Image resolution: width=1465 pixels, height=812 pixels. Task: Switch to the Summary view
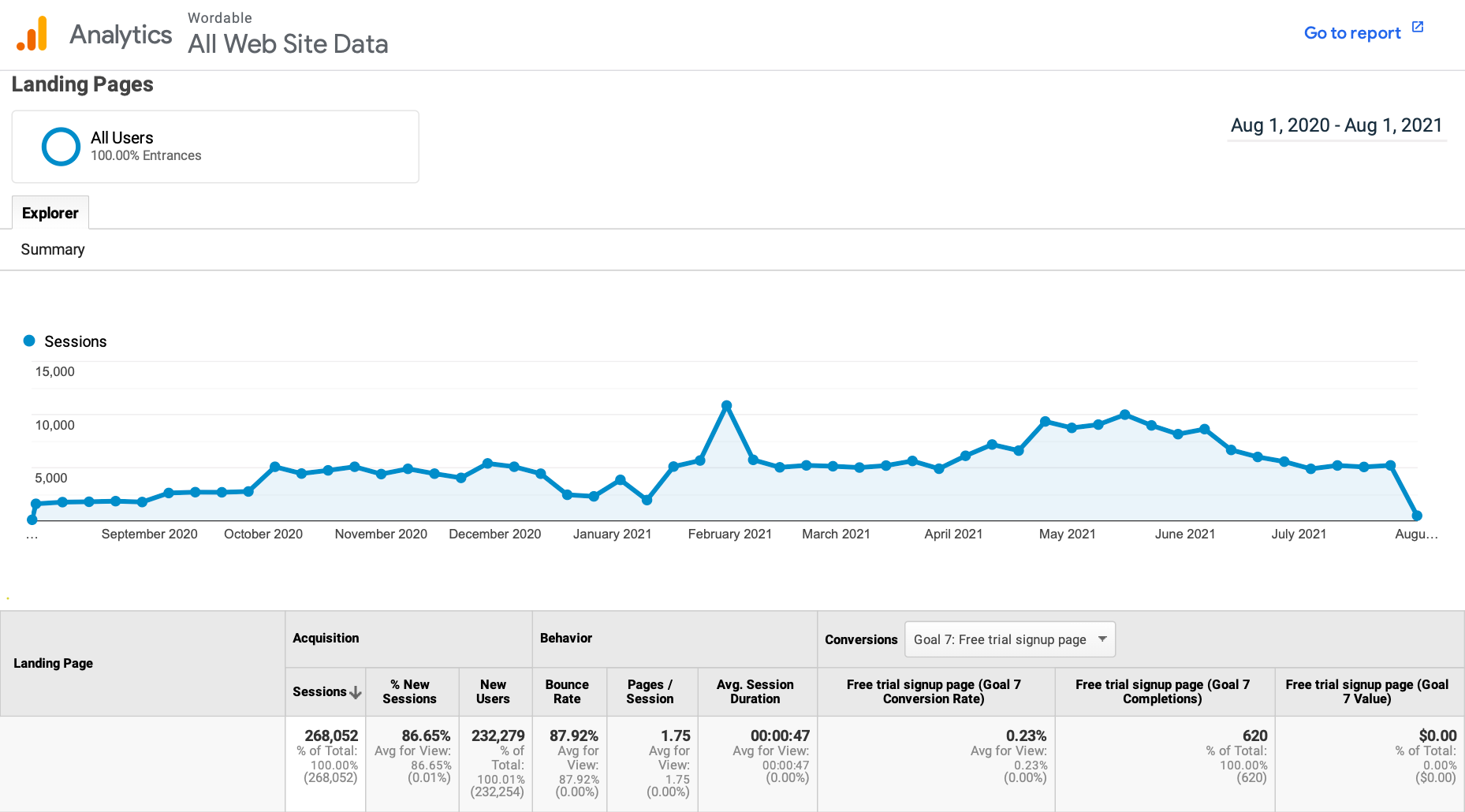[x=53, y=249]
